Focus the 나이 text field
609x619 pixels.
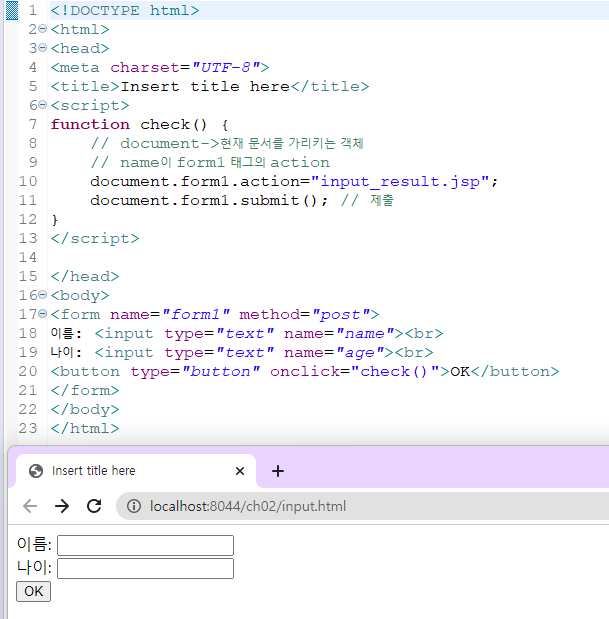[145, 568]
